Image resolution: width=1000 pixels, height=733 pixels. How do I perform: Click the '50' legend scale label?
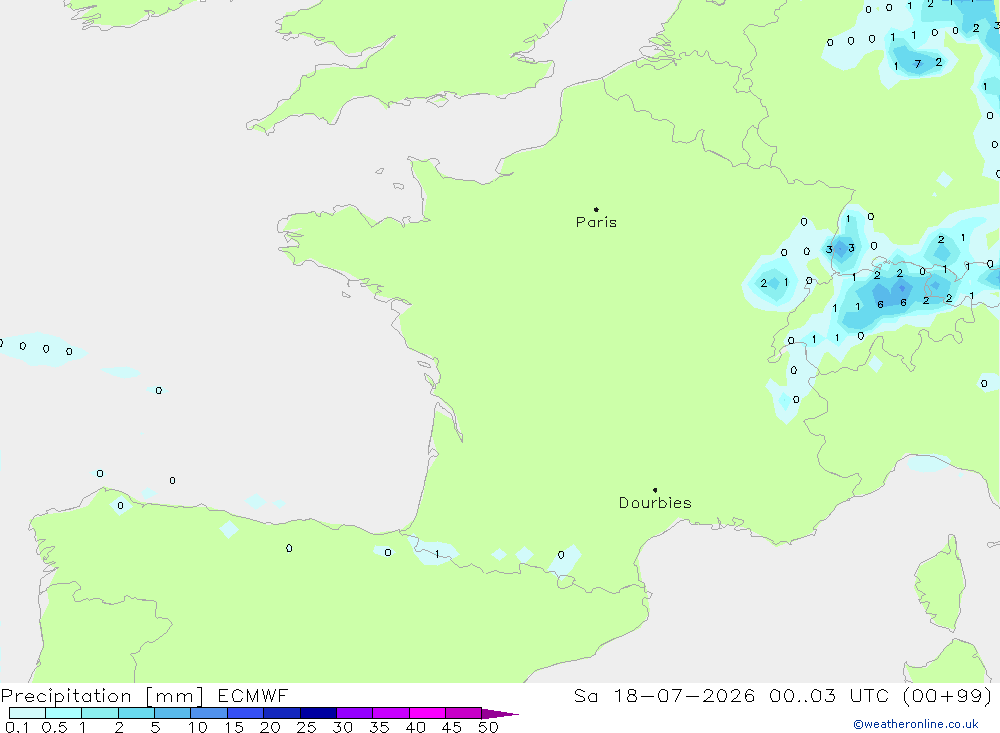point(488,727)
